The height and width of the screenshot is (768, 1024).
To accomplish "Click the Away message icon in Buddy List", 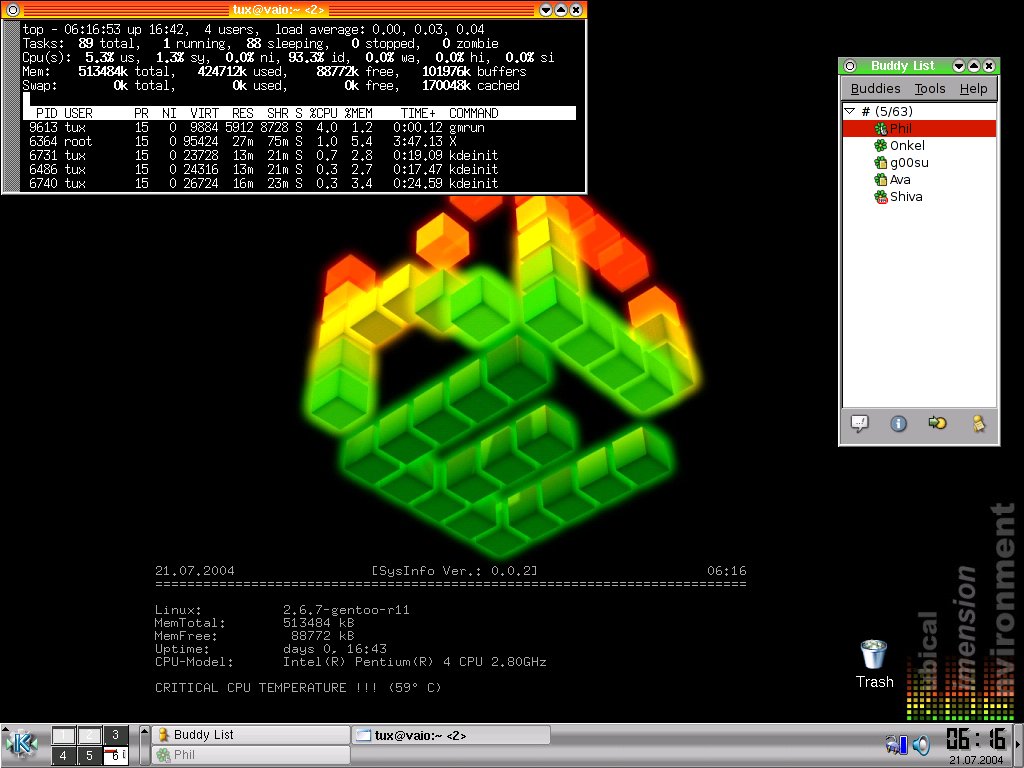I will (979, 423).
